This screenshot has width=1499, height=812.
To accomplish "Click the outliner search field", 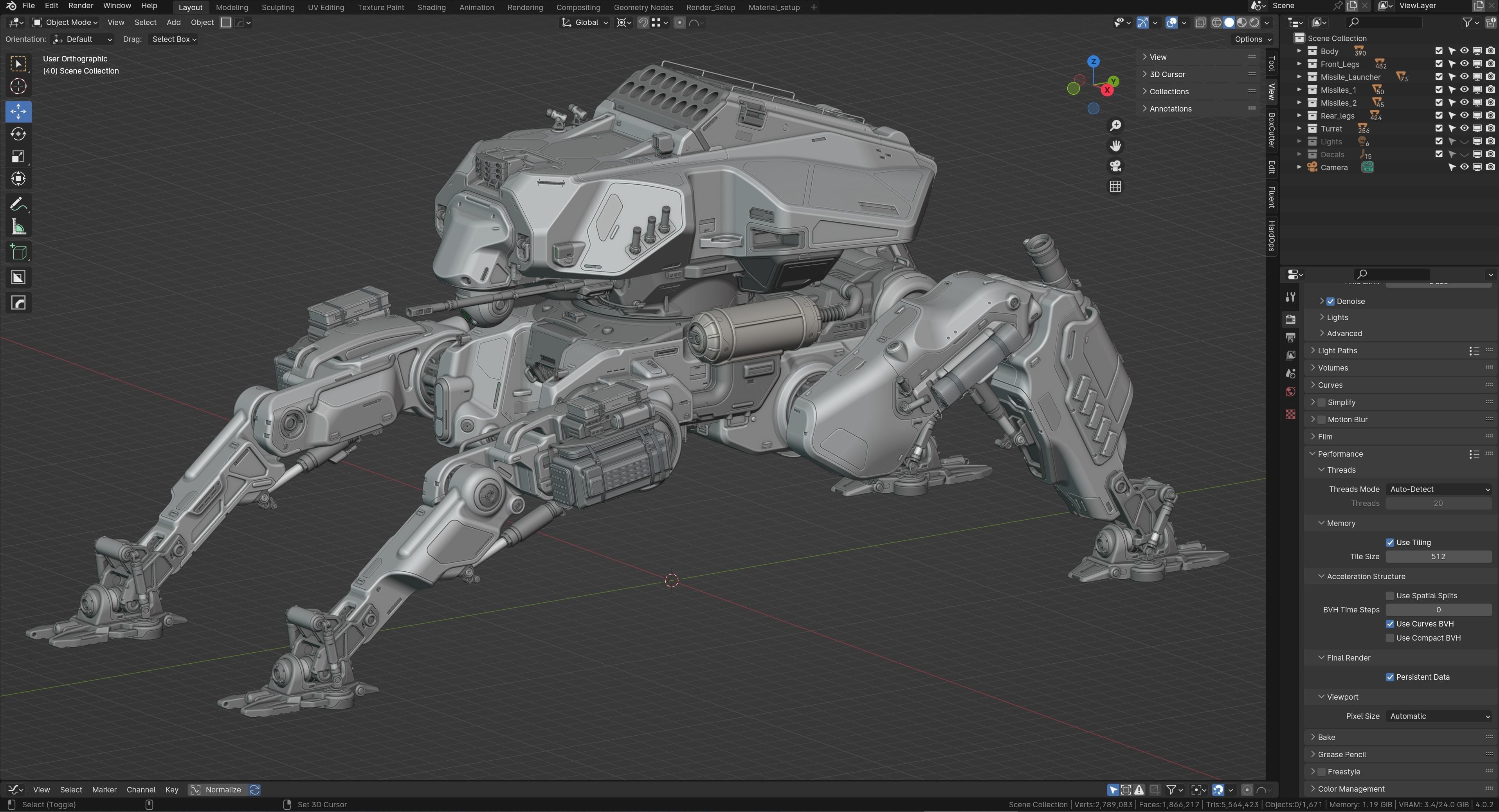I will 1384,22.
